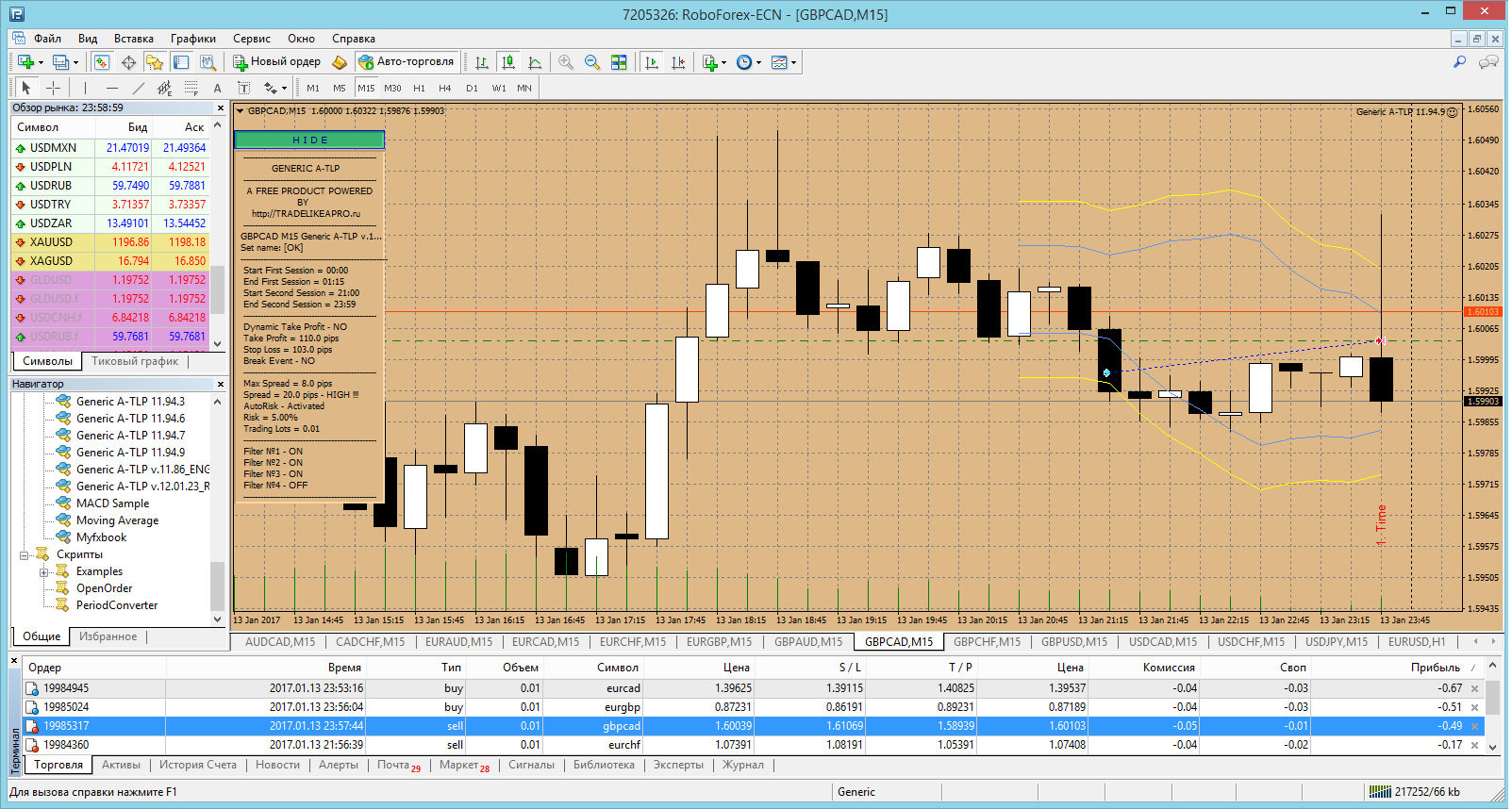1512x809 pixels.
Task: Click the connection status bars icon
Action: [1380, 792]
